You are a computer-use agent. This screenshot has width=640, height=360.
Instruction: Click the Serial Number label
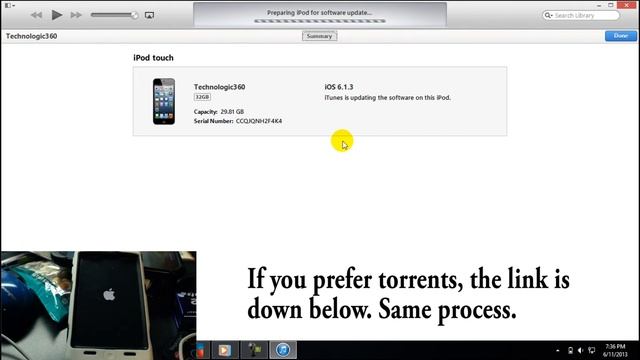click(x=213, y=121)
